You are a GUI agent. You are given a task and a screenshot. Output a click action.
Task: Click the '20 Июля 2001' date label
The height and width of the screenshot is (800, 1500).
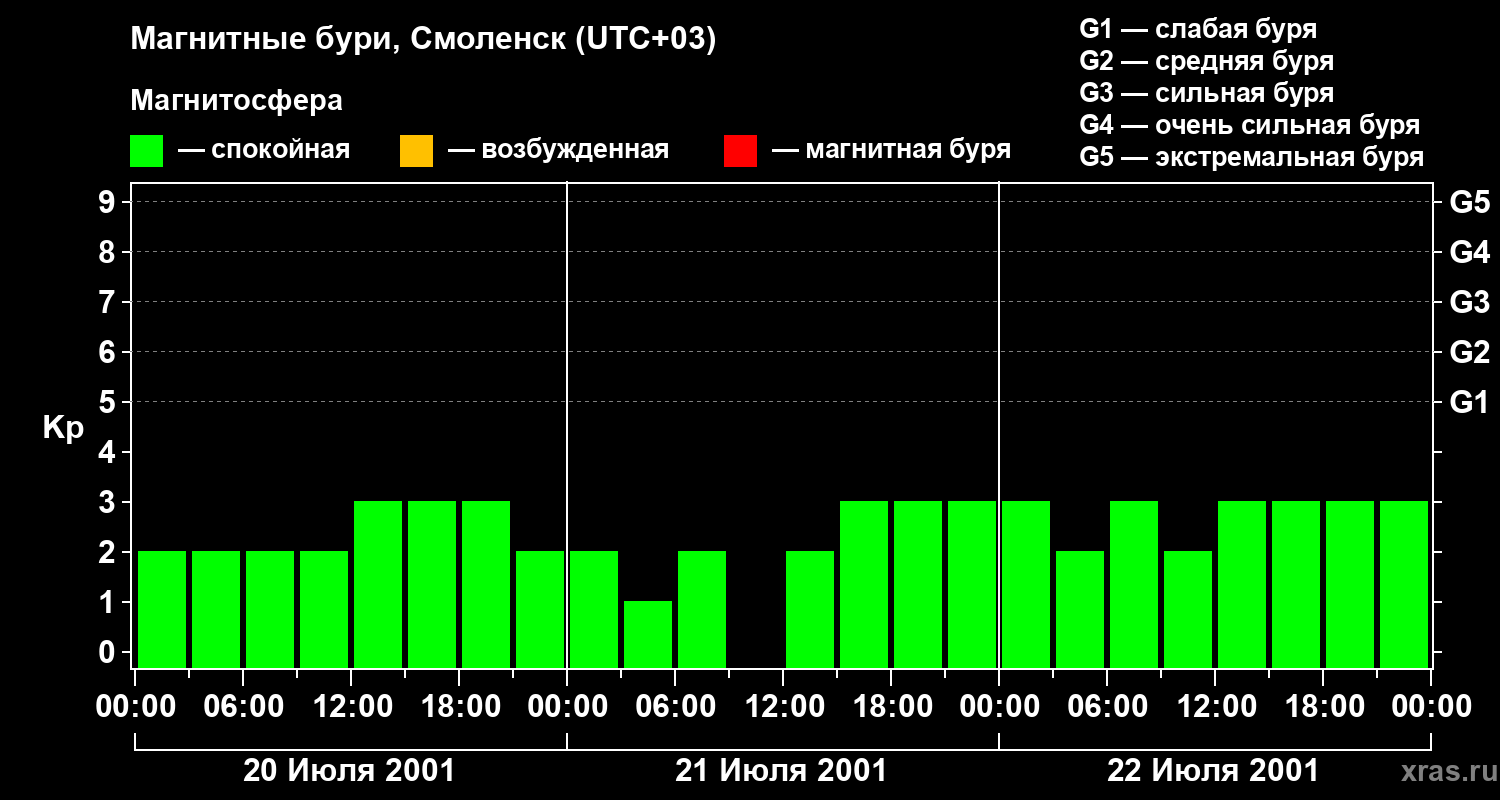pyautogui.click(x=349, y=771)
